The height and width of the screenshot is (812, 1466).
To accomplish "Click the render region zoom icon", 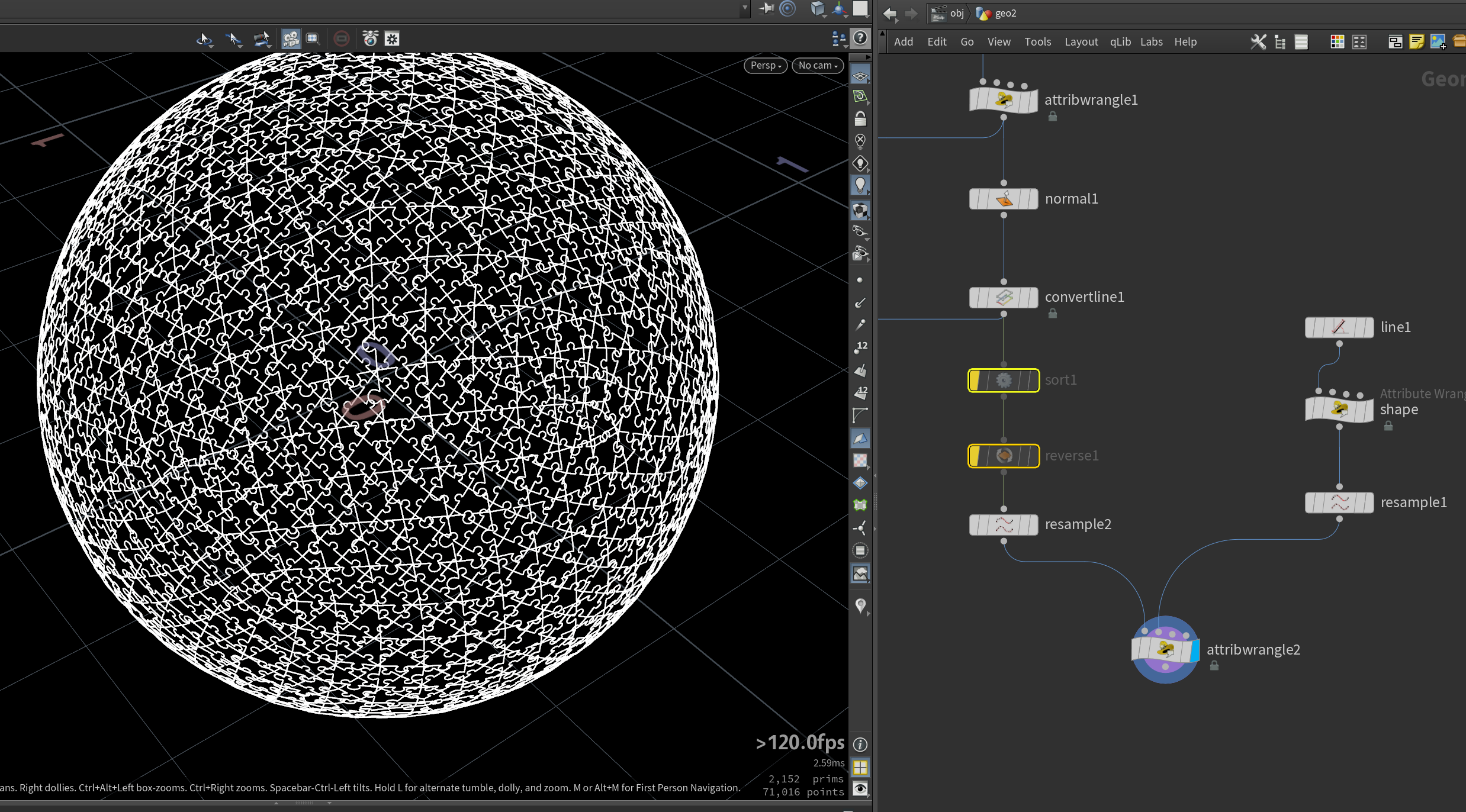I will coord(313,39).
